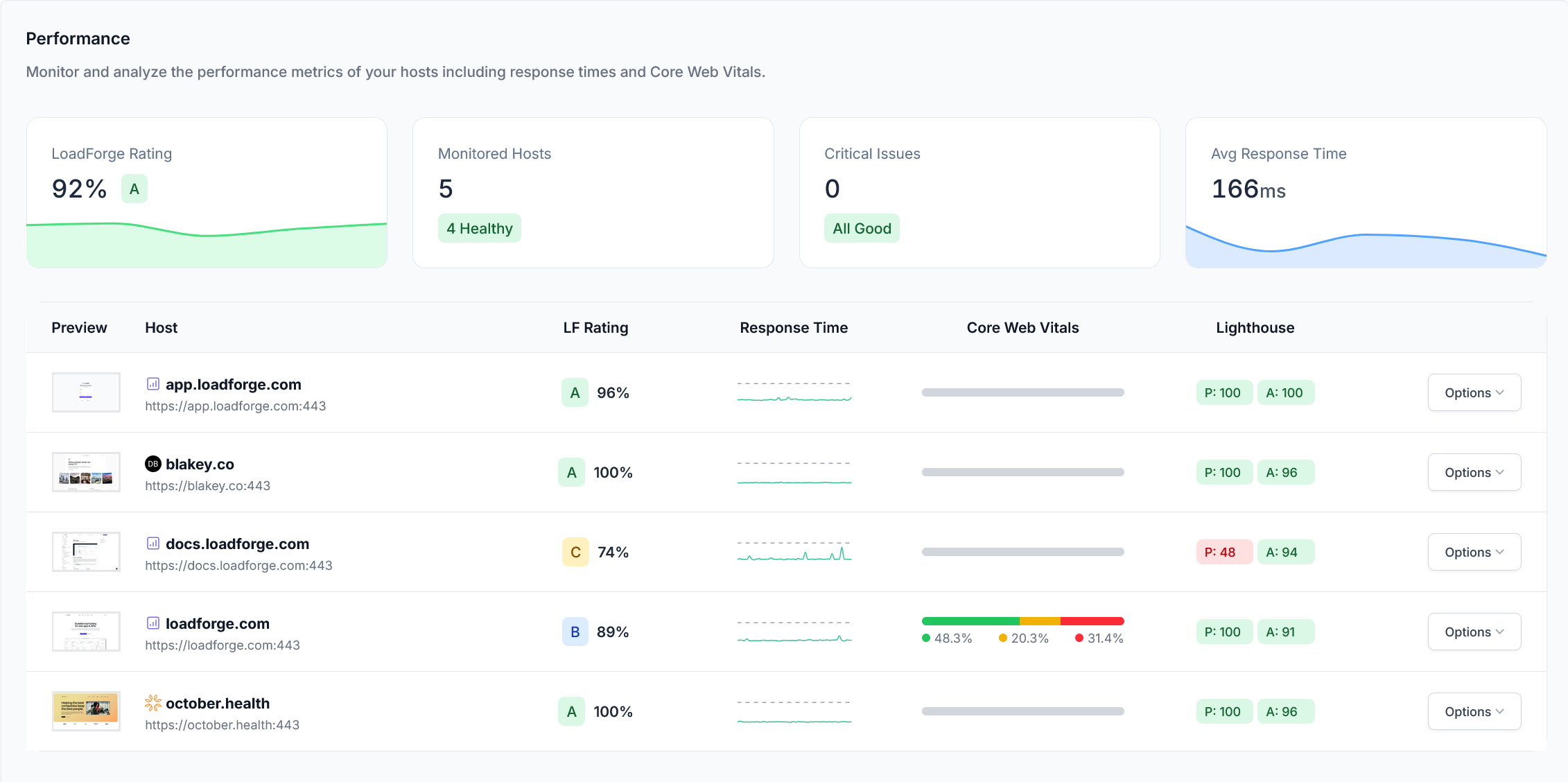Click P: 100 Lighthouse badge for october.health
This screenshot has width=1568, height=782.
[x=1224, y=711]
